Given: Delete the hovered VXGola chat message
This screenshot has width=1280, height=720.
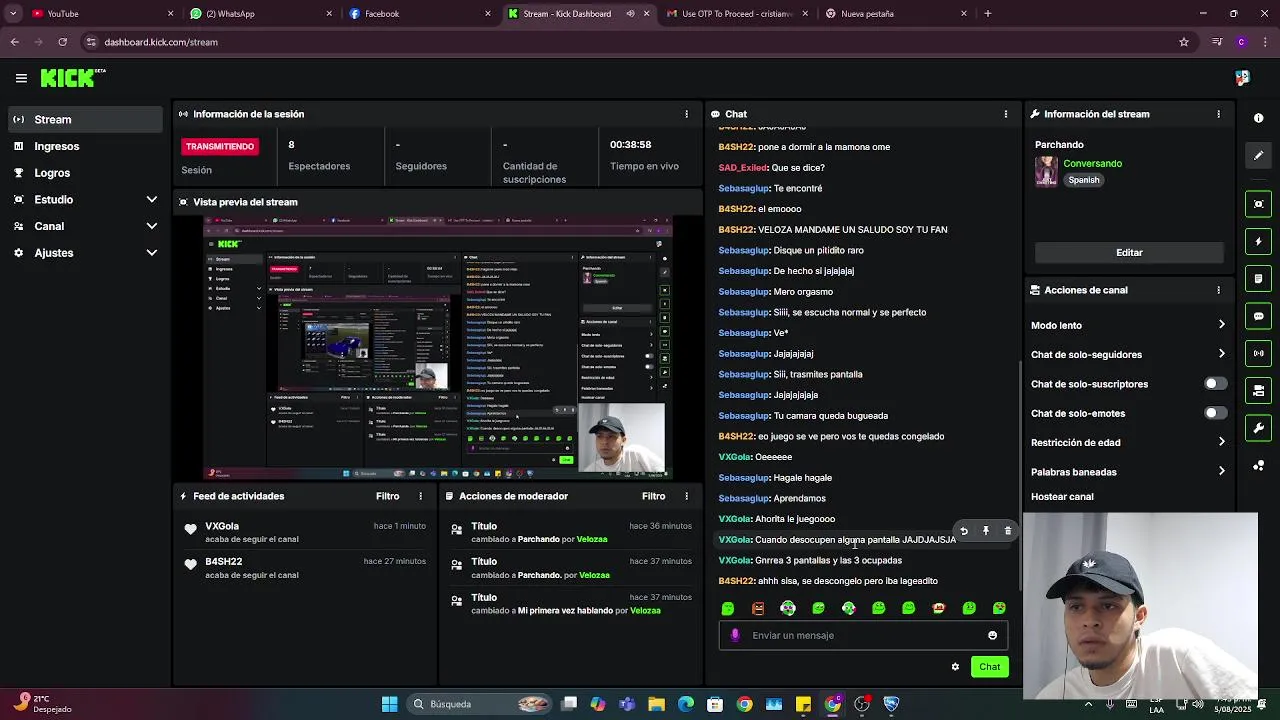Looking at the screenshot, I should click(x=1008, y=531).
